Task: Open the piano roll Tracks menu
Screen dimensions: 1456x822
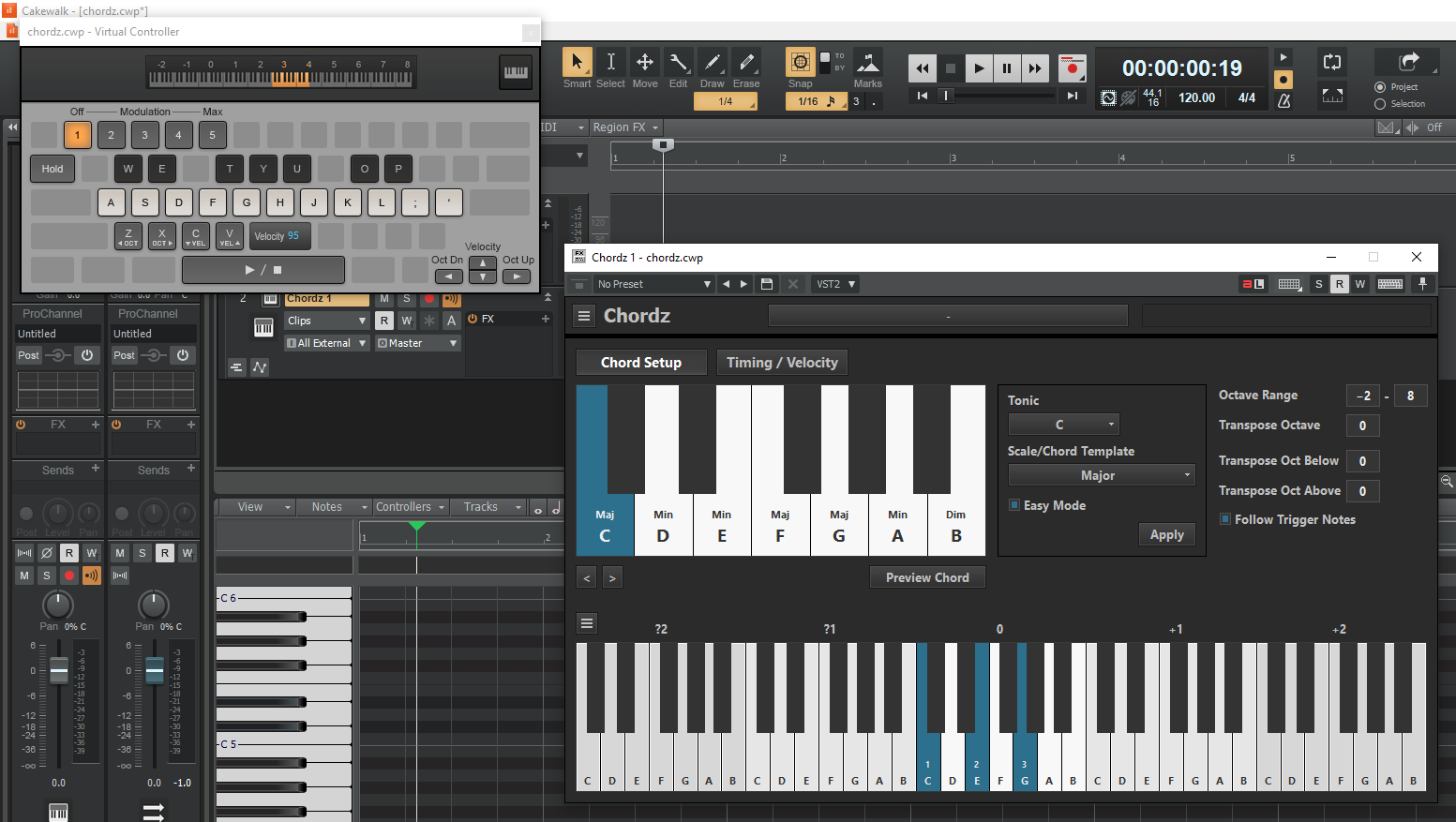Action: point(488,507)
